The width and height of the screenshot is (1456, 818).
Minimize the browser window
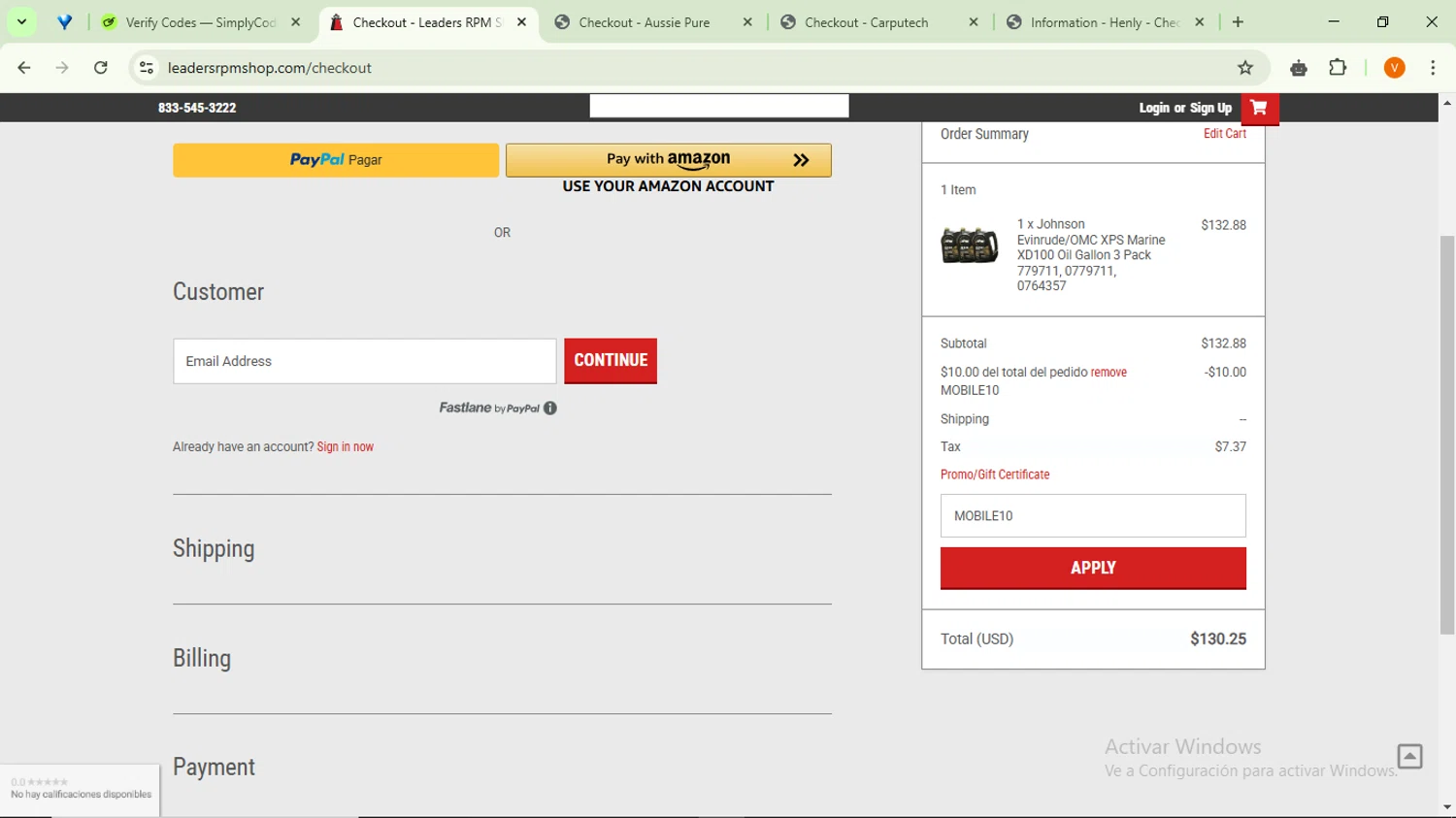pos(1334,21)
